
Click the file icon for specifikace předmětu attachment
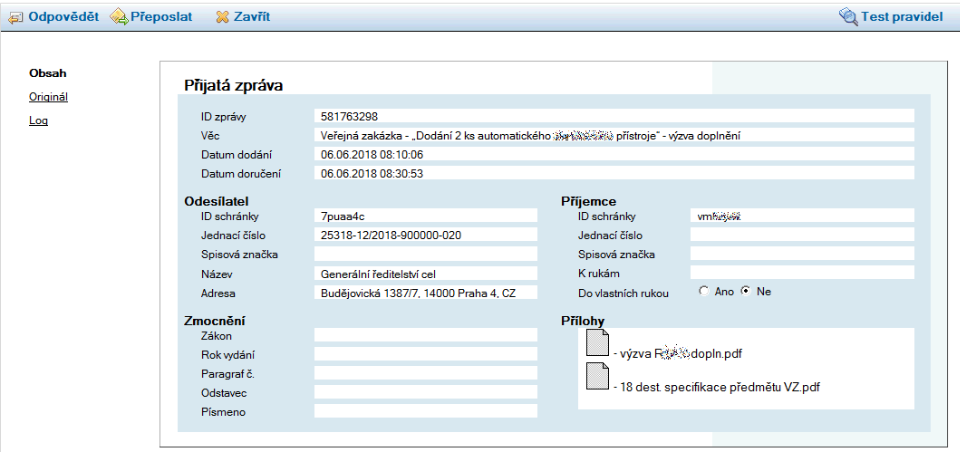(597, 378)
